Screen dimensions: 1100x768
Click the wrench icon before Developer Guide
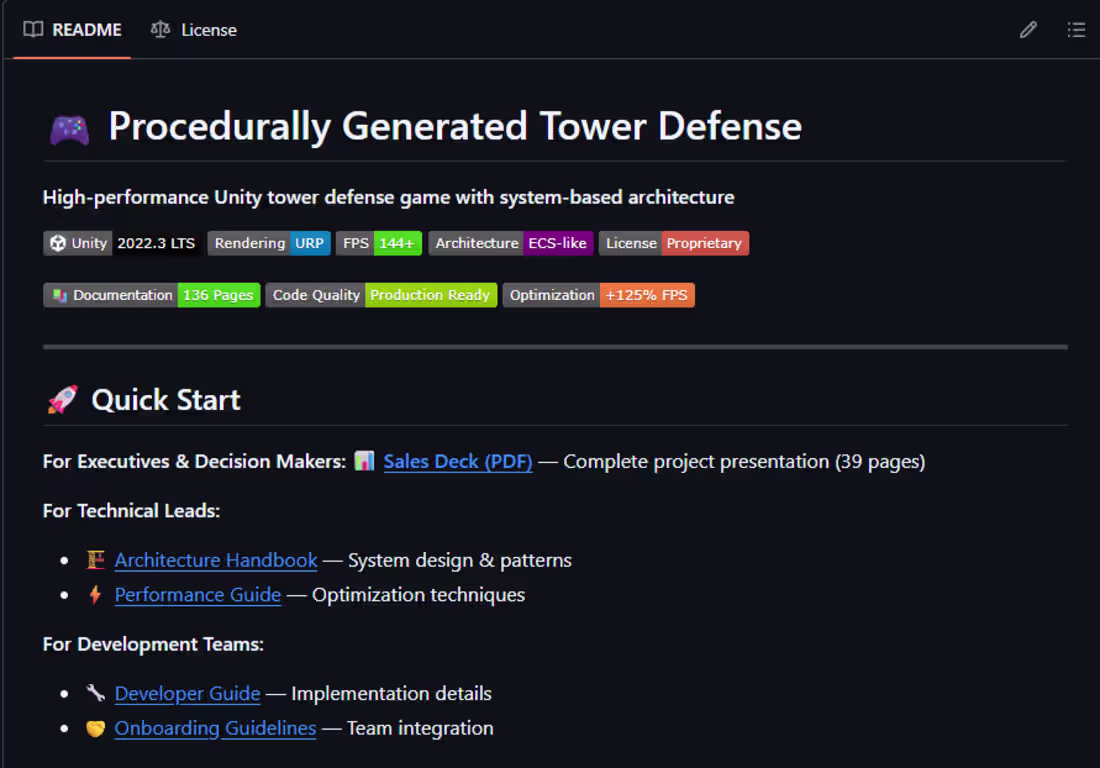pos(95,693)
